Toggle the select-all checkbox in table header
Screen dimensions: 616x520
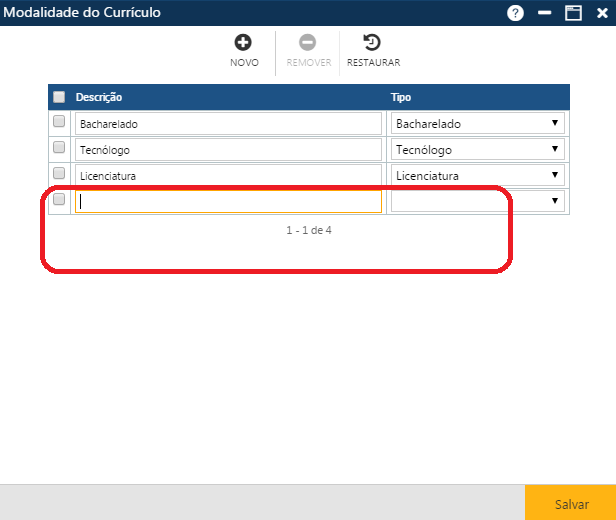(x=59, y=97)
